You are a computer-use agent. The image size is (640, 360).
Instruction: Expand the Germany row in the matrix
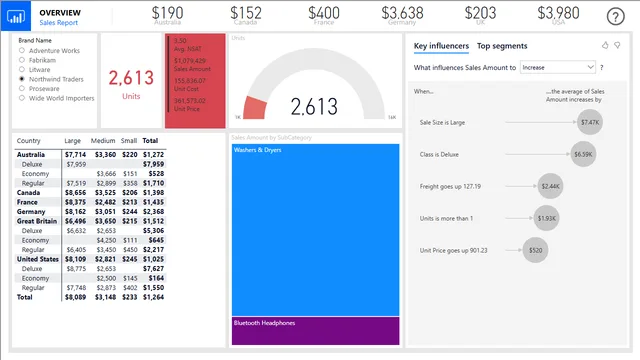(31, 211)
